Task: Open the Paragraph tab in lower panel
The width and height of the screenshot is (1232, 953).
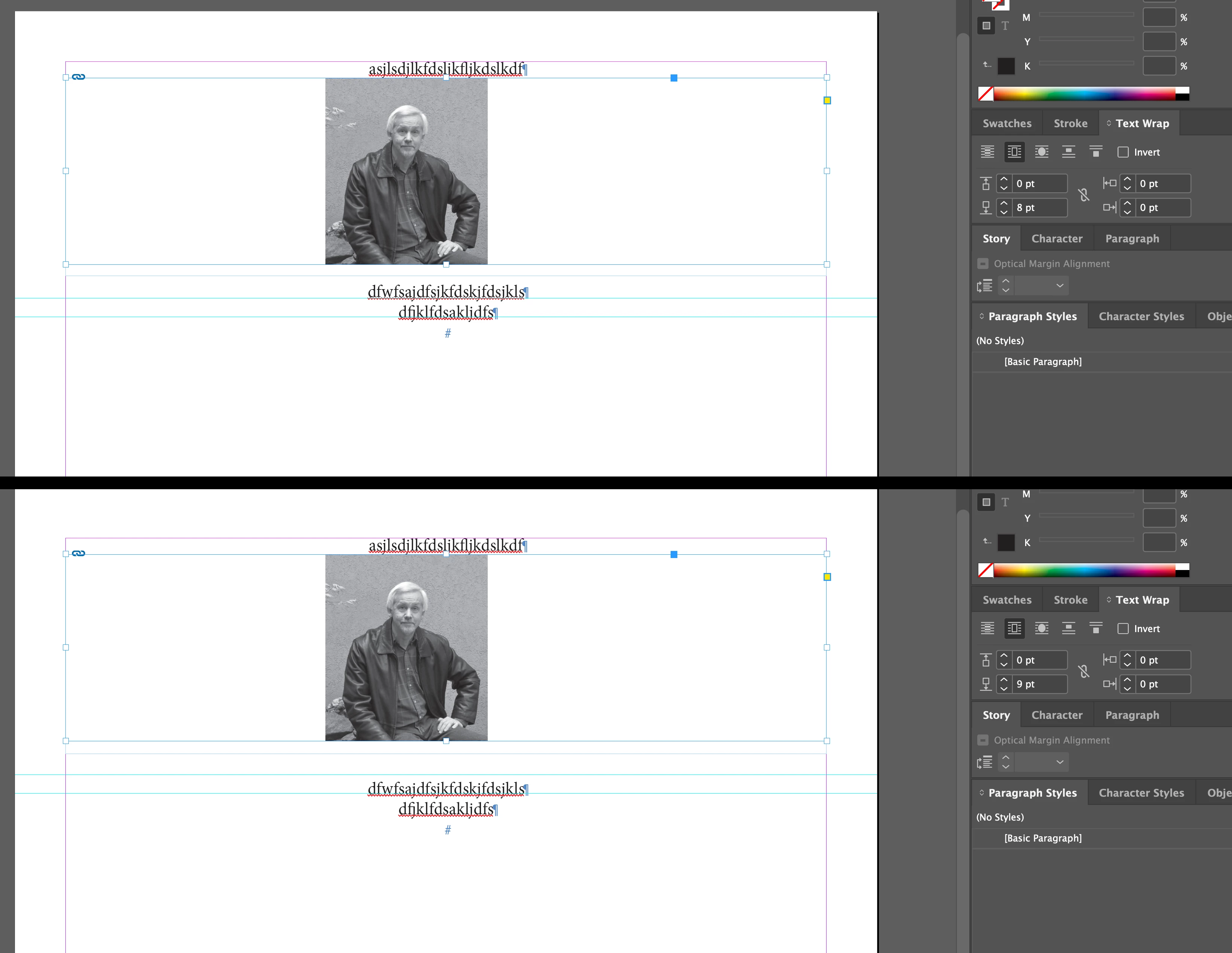Action: click(x=1132, y=715)
